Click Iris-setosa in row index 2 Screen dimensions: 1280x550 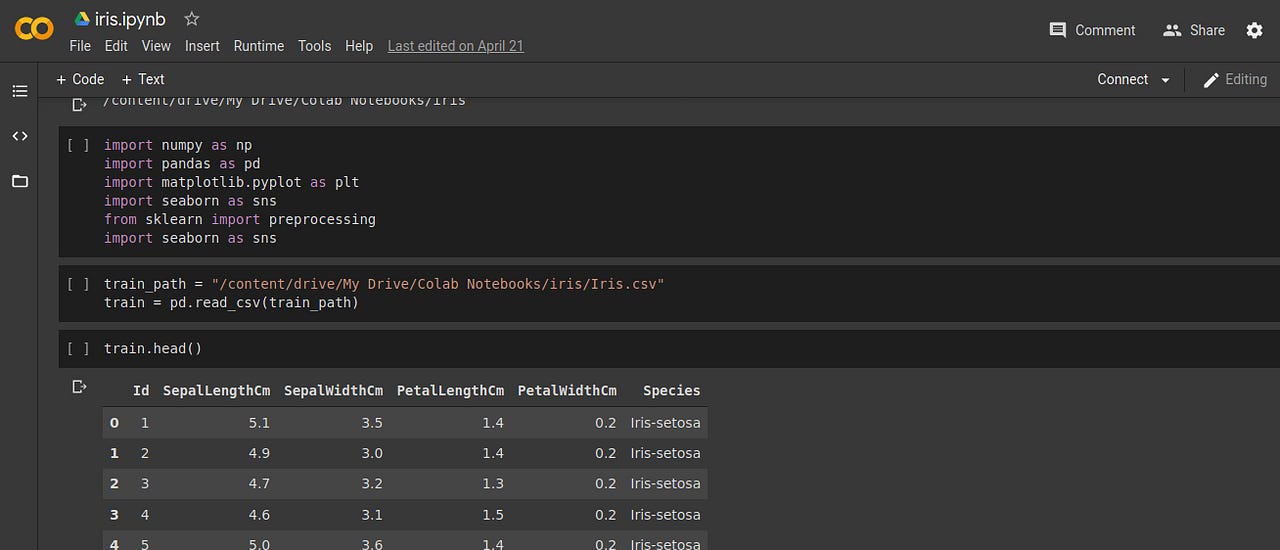[x=665, y=484]
